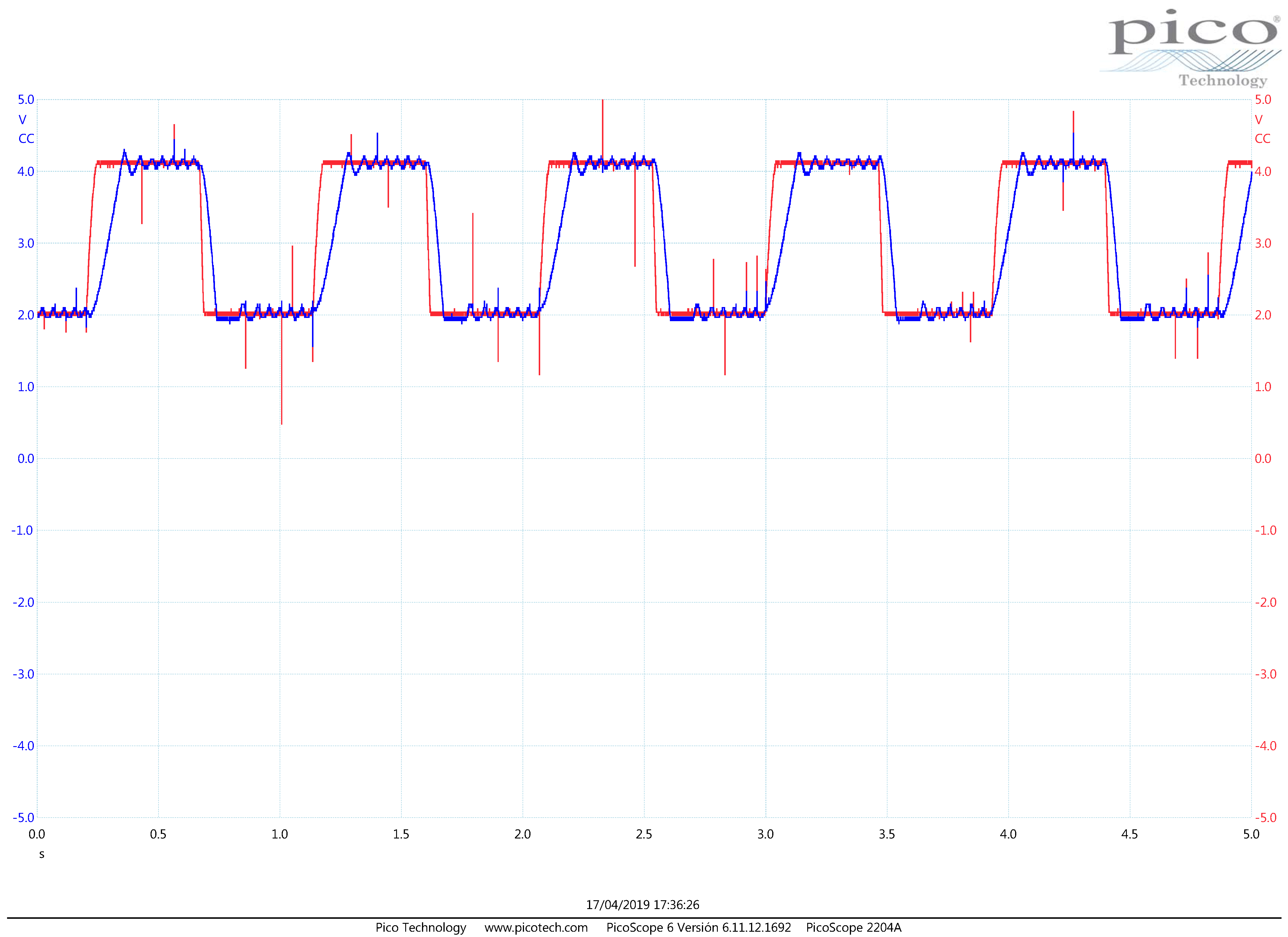This screenshot has height=937, width=1288.
Task: Click the red 5.0 voltage axis label
Action: point(1262,100)
